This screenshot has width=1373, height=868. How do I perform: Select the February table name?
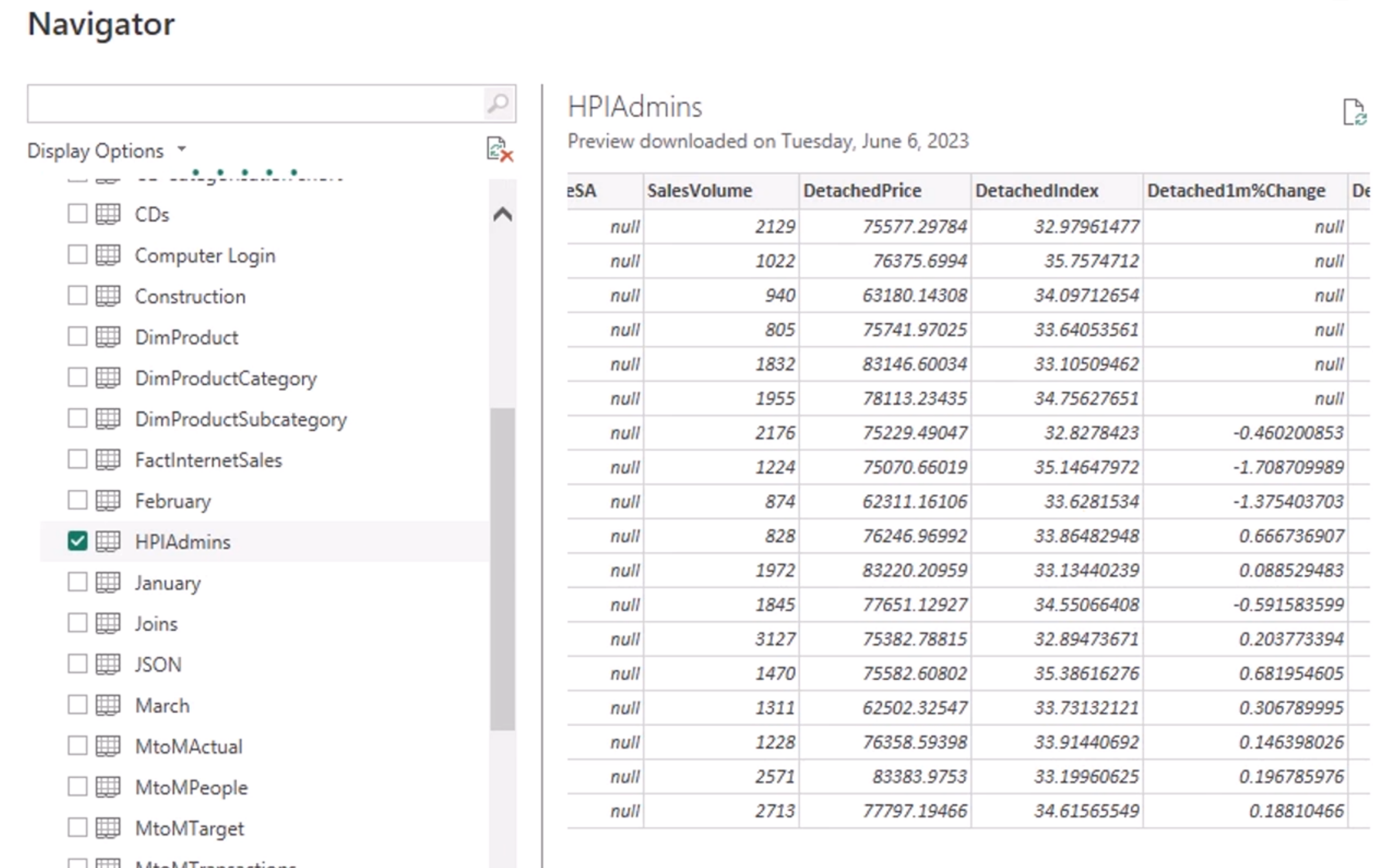[173, 501]
